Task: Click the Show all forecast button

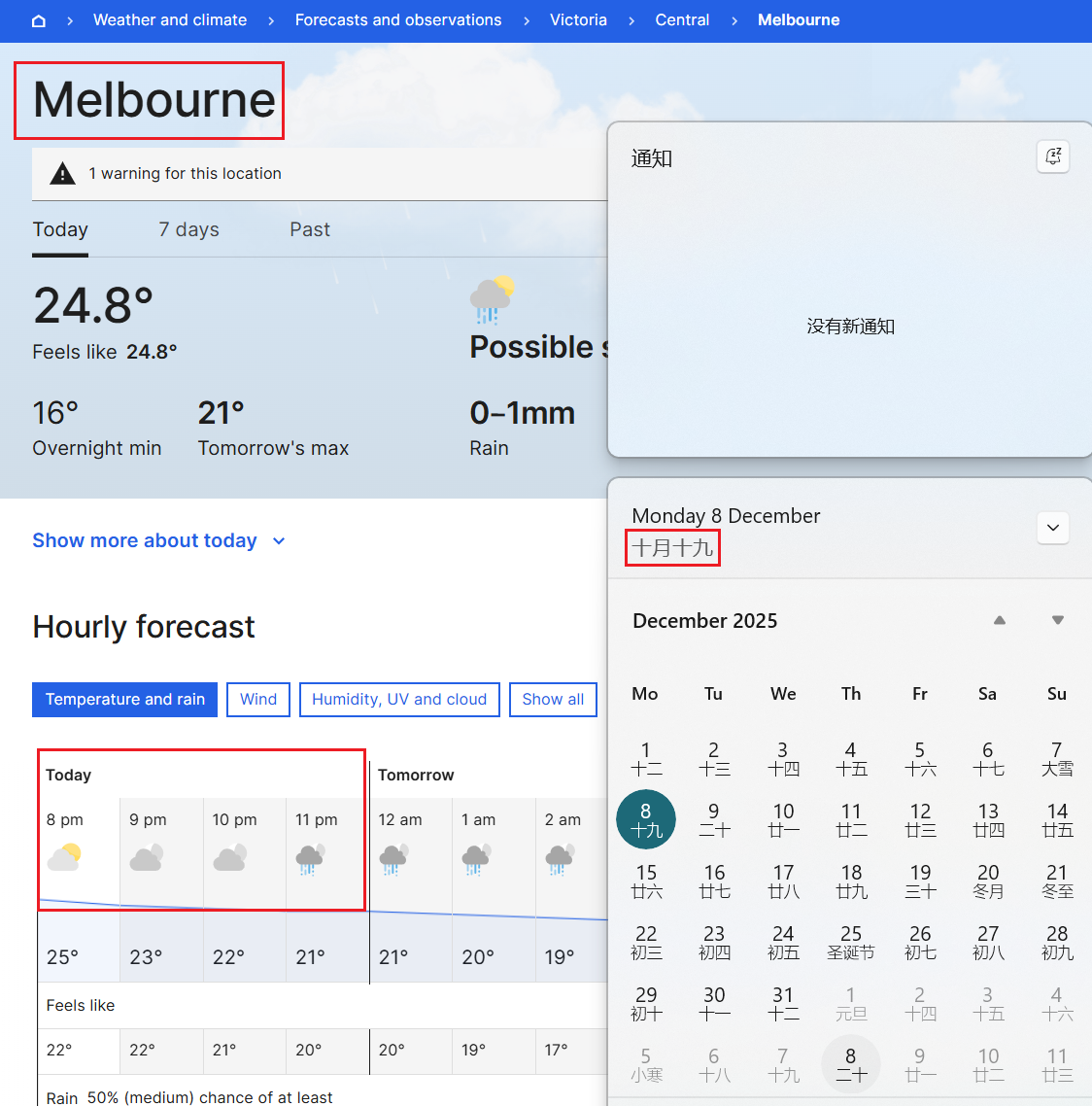Action: 553,699
